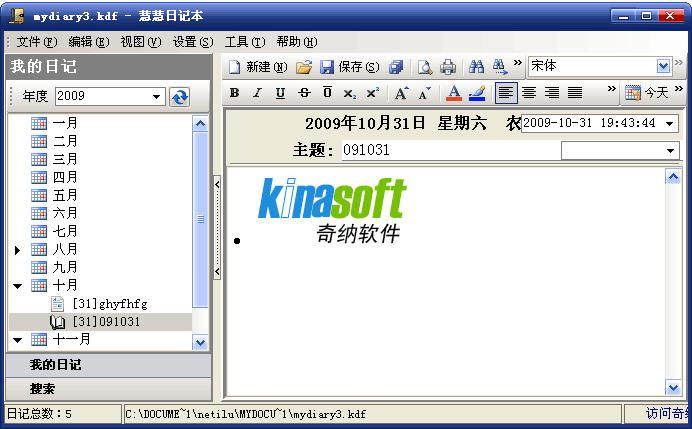Open the date-time picker dropdown
Screen dimensions: 692x429
pos(670,123)
